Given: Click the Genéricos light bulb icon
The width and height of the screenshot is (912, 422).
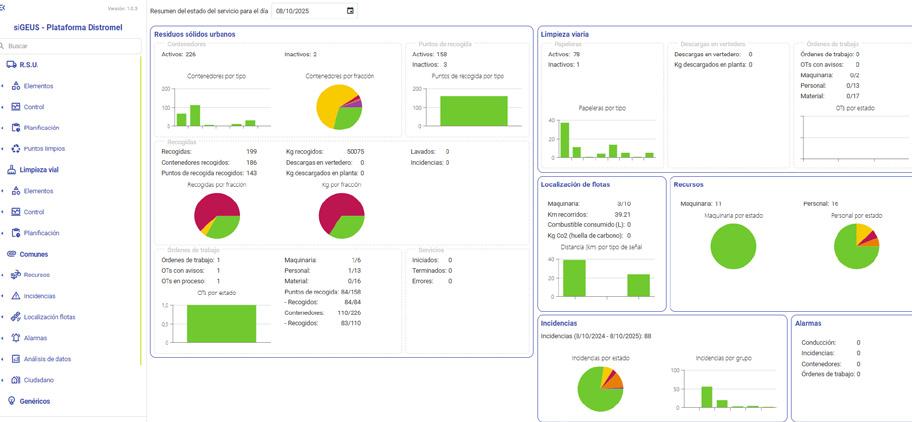Looking at the screenshot, I should click(11, 401).
